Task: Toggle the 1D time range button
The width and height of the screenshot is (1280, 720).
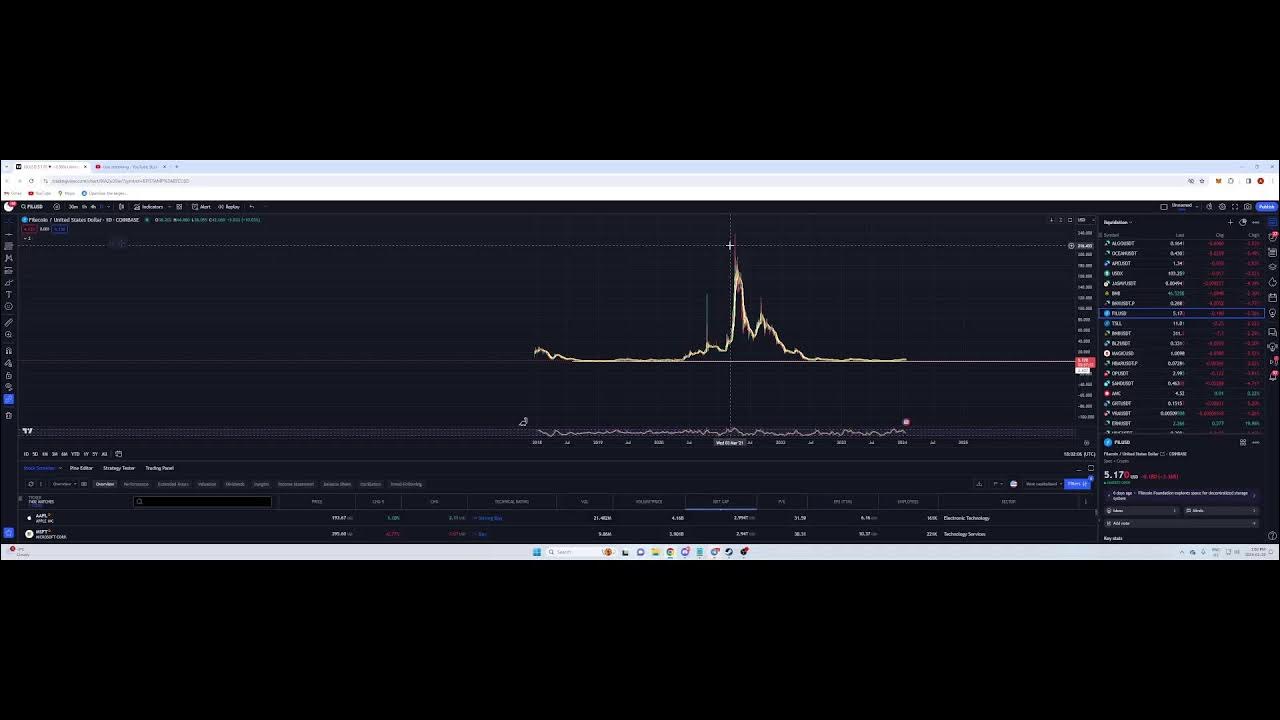Action: [x=26, y=454]
